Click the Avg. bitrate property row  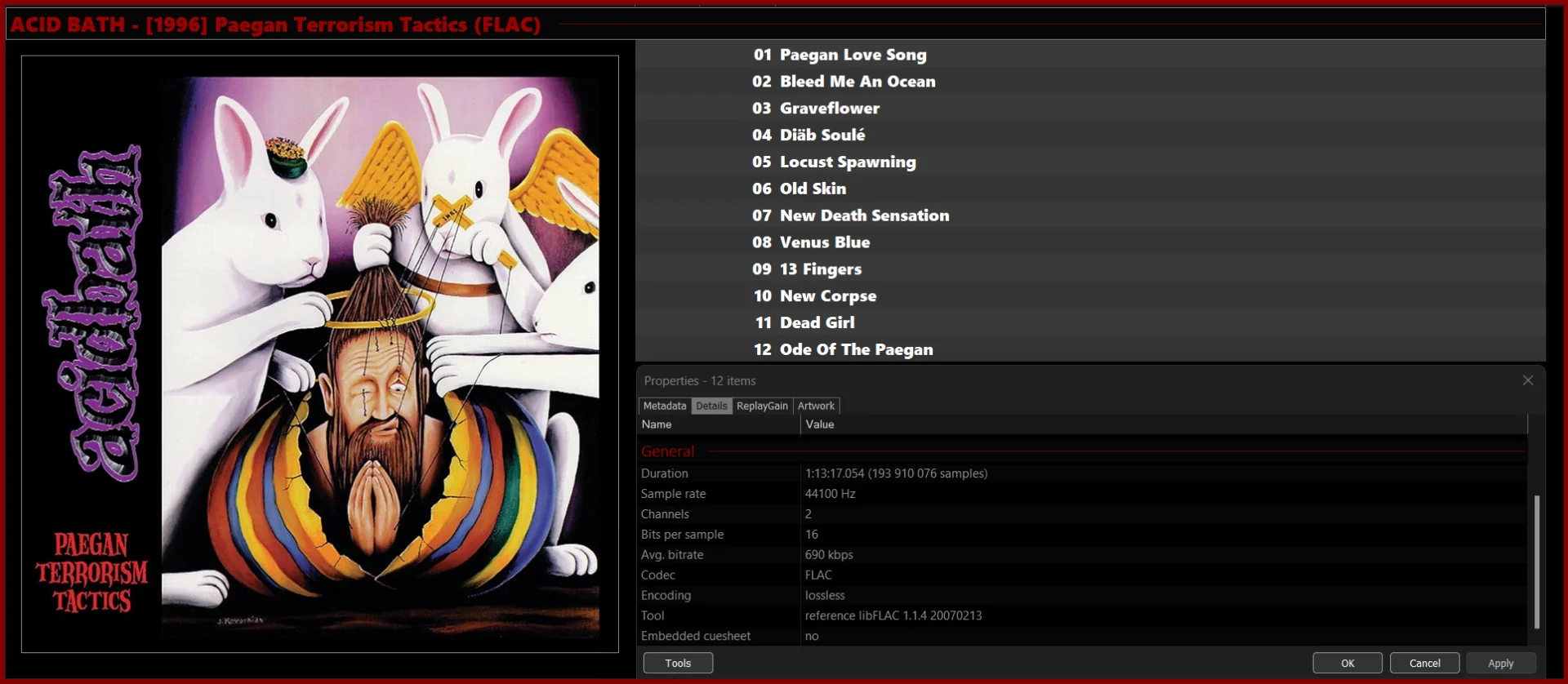pos(1082,555)
